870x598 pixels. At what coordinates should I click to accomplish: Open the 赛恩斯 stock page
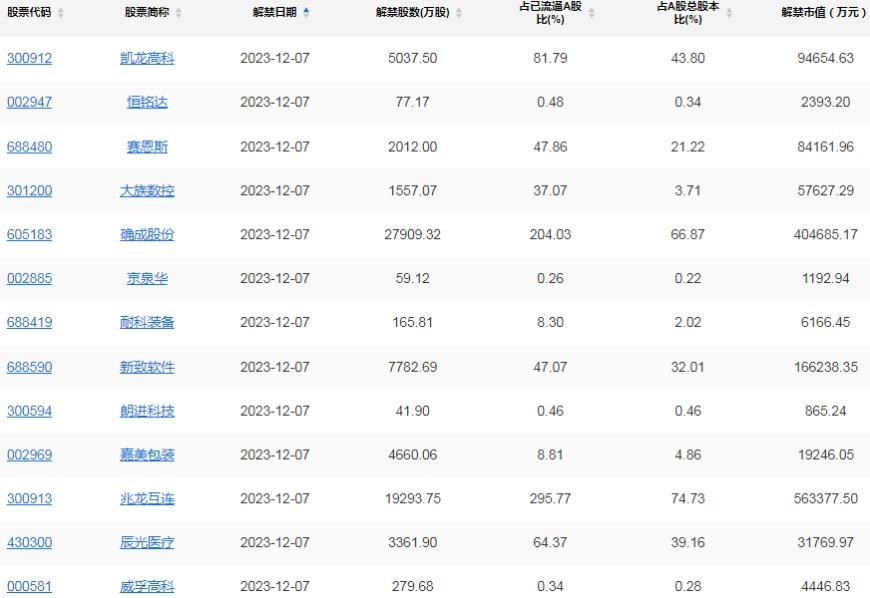tap(147, 147)
